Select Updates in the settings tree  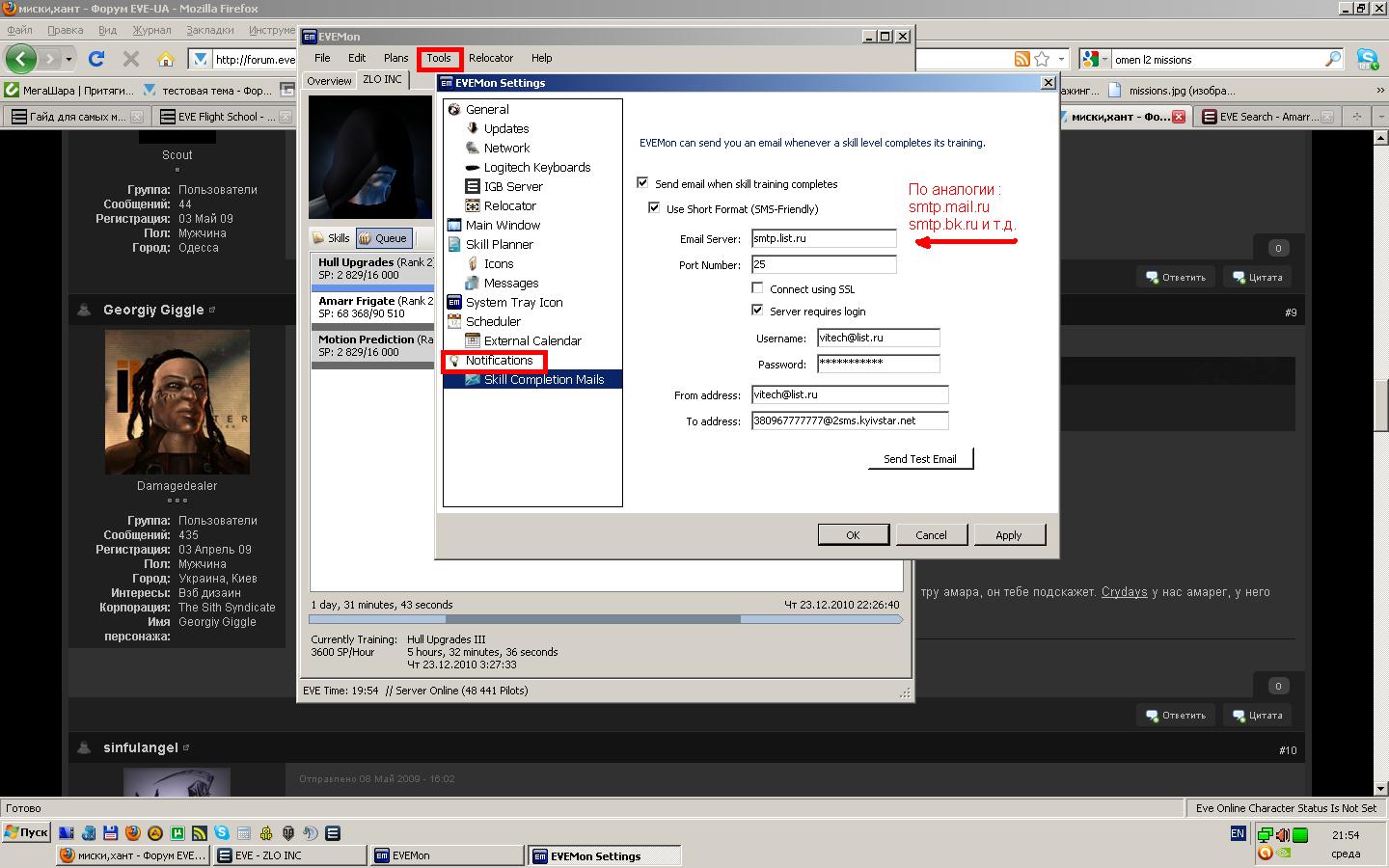click(x=506, y=129)
